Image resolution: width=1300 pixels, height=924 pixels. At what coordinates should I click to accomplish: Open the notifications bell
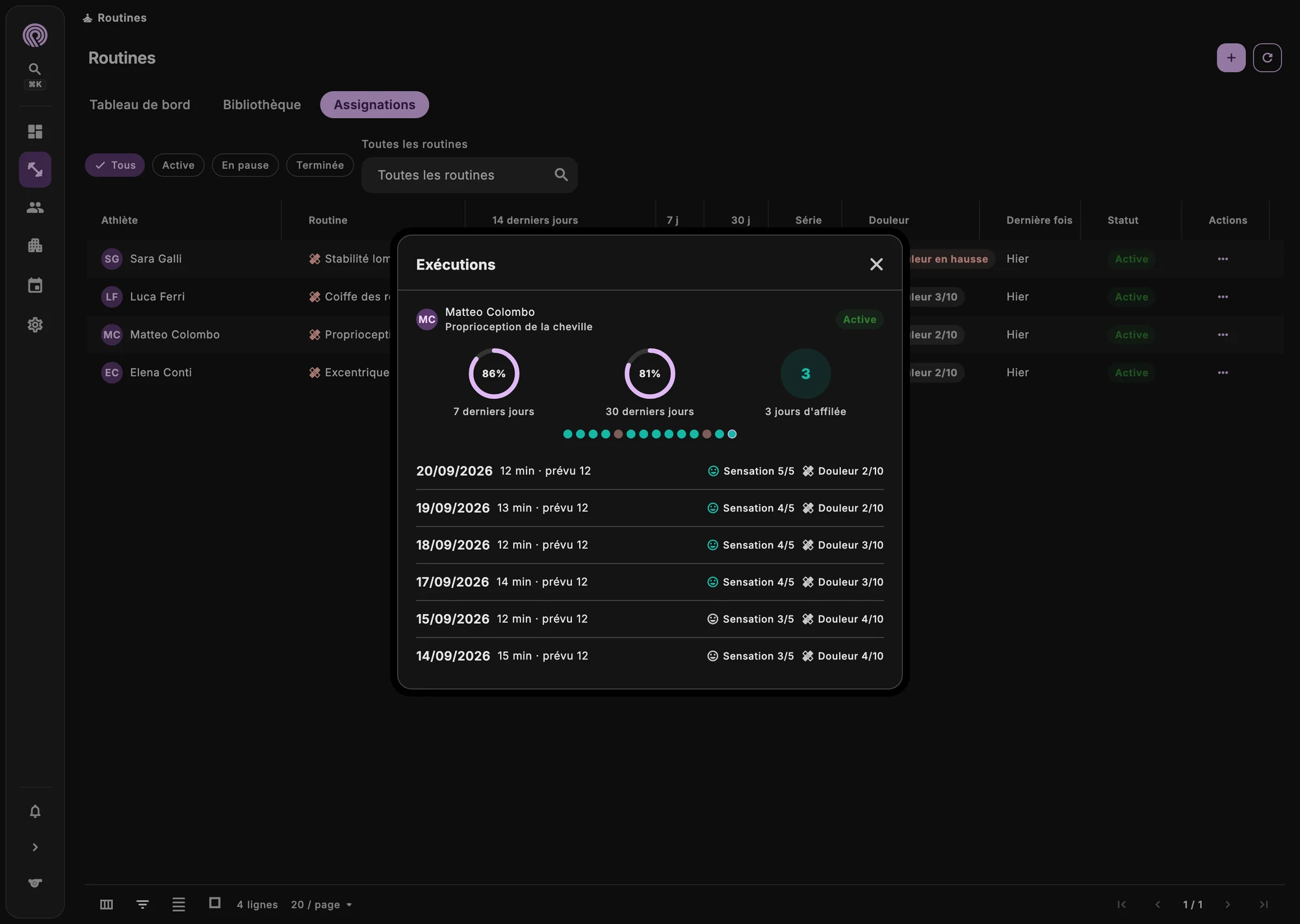[35, 812]
